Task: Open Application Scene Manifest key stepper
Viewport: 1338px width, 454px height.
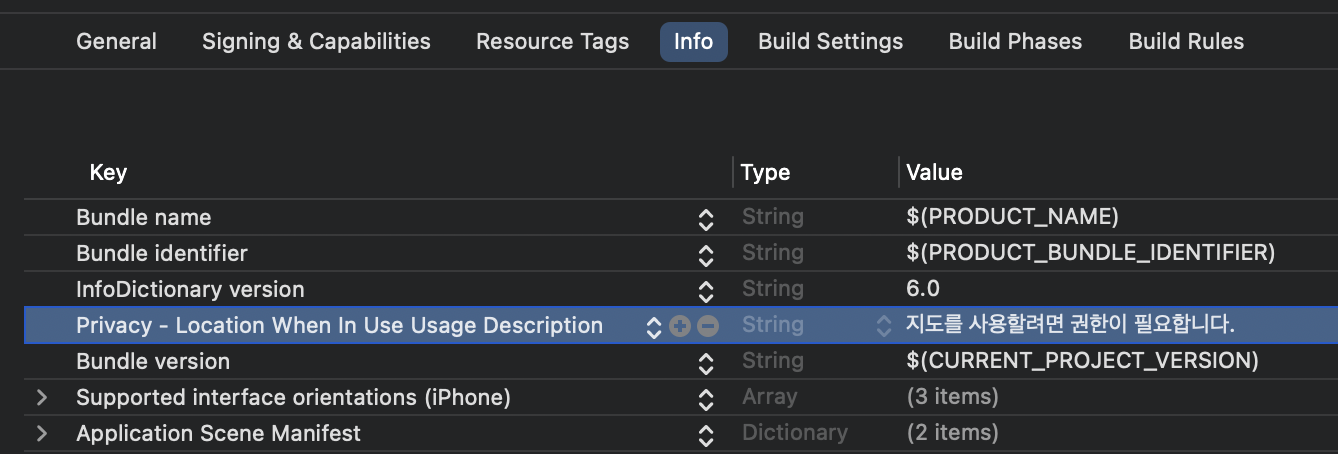Action: (706, 435)
